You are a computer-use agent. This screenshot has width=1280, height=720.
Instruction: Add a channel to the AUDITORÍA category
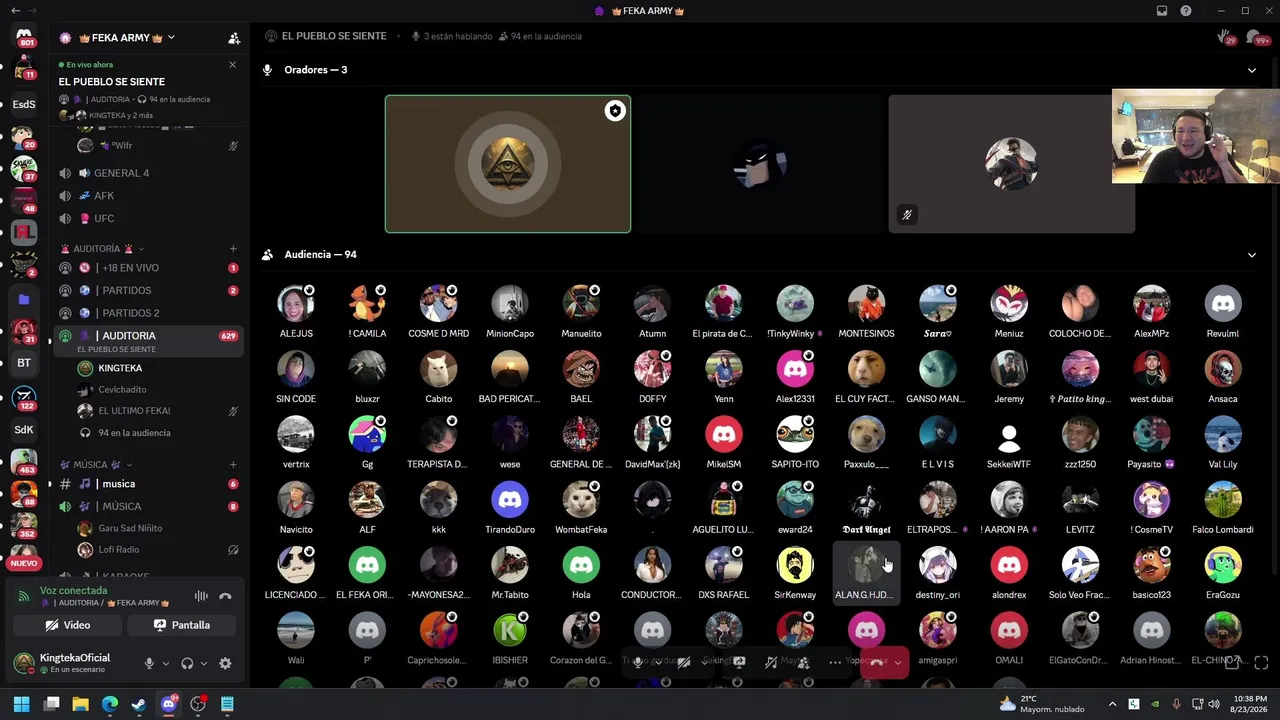[x=233, y=248]
